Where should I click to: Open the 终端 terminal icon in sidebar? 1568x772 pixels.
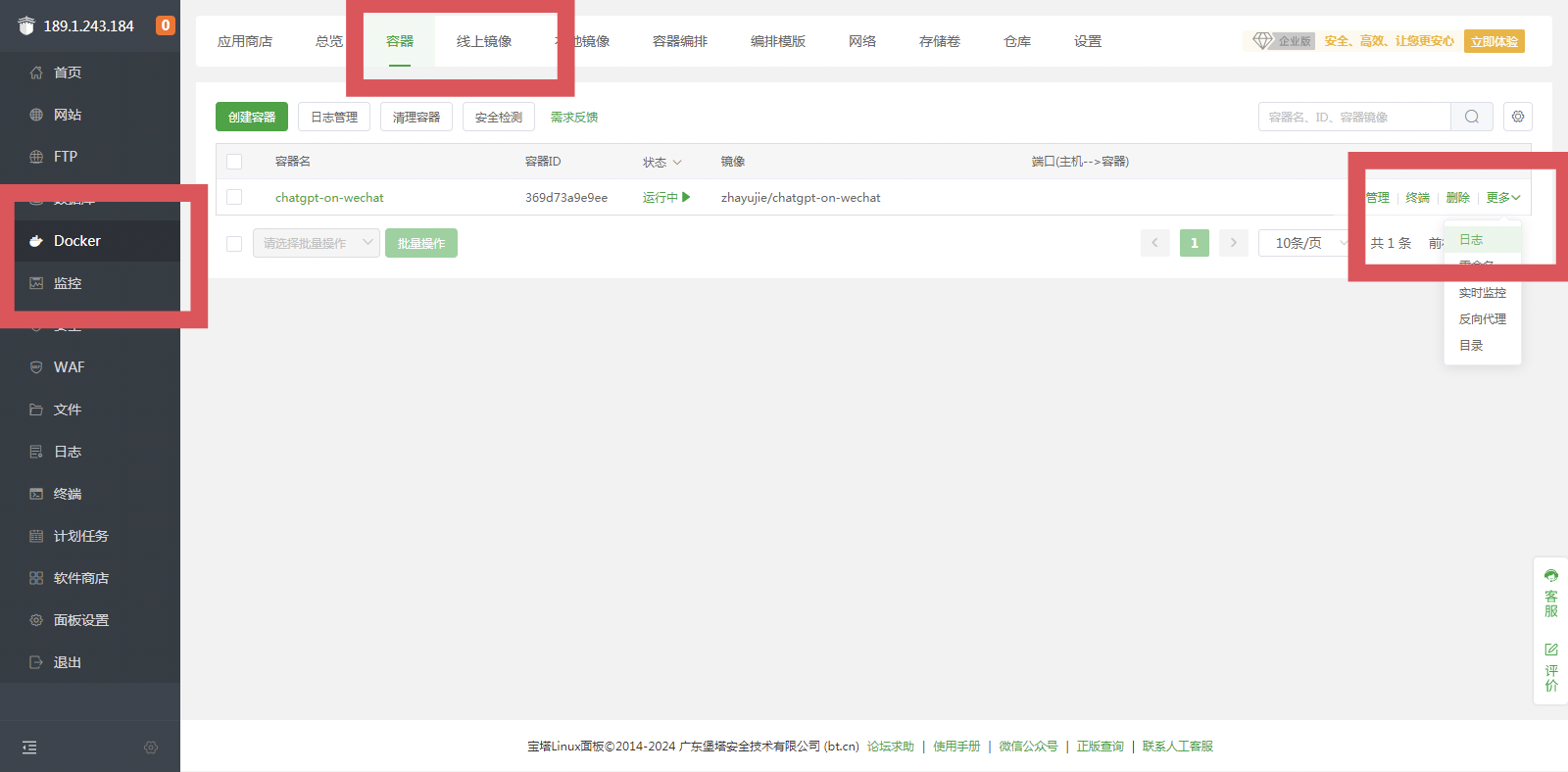tap(36, 494)
